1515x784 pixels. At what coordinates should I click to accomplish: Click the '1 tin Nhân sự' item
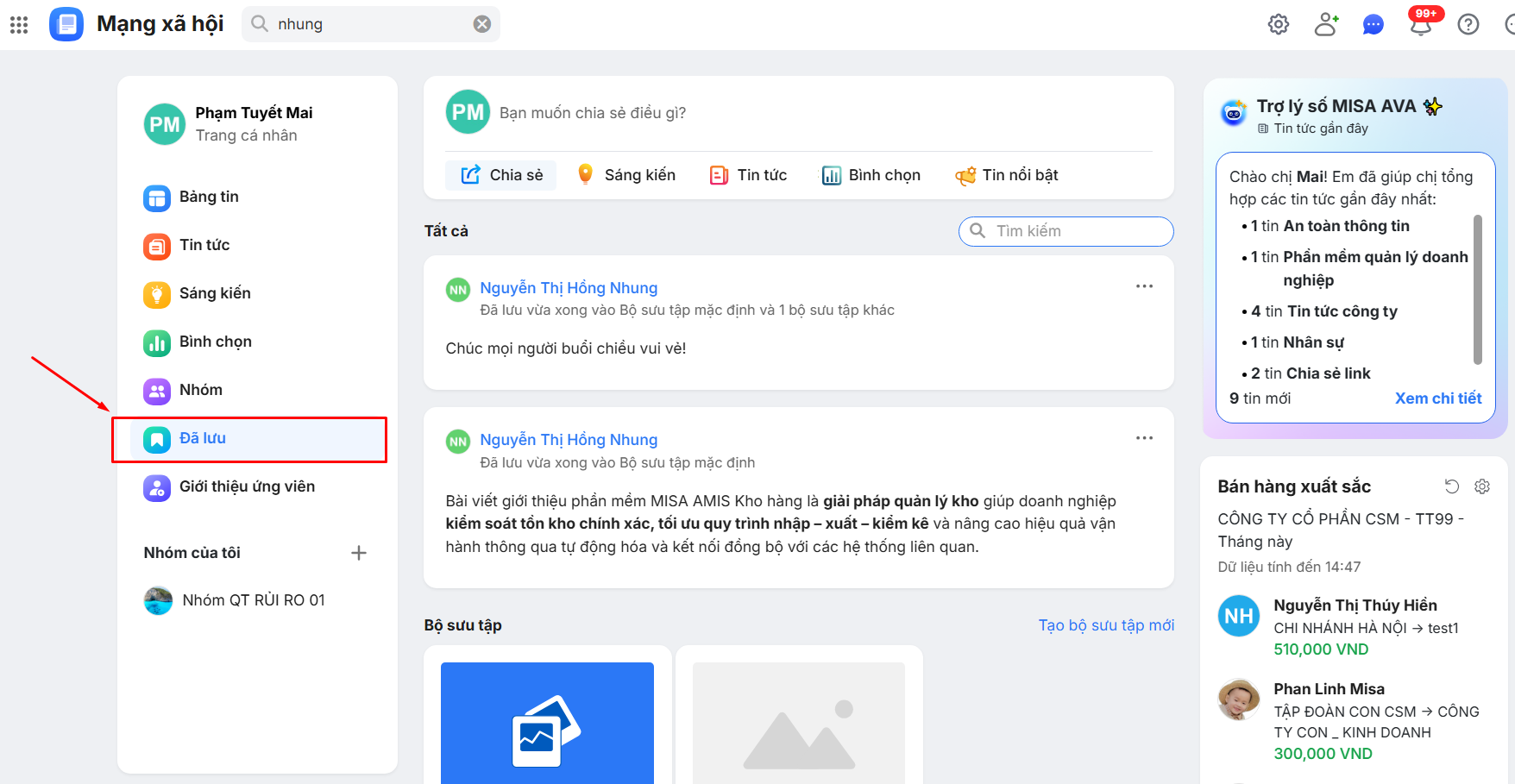1298,342
